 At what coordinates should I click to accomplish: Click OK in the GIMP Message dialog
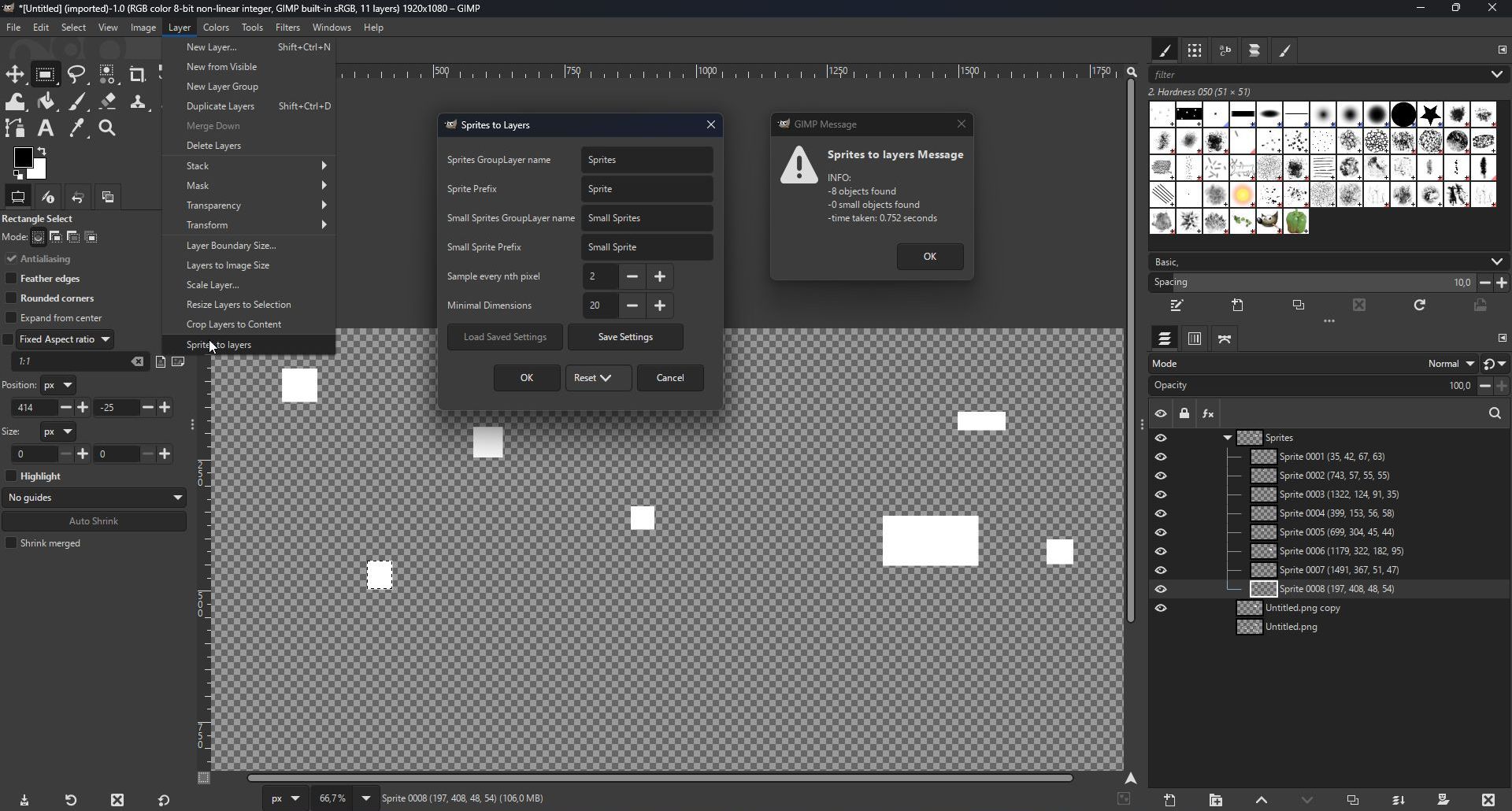(930, 257)
